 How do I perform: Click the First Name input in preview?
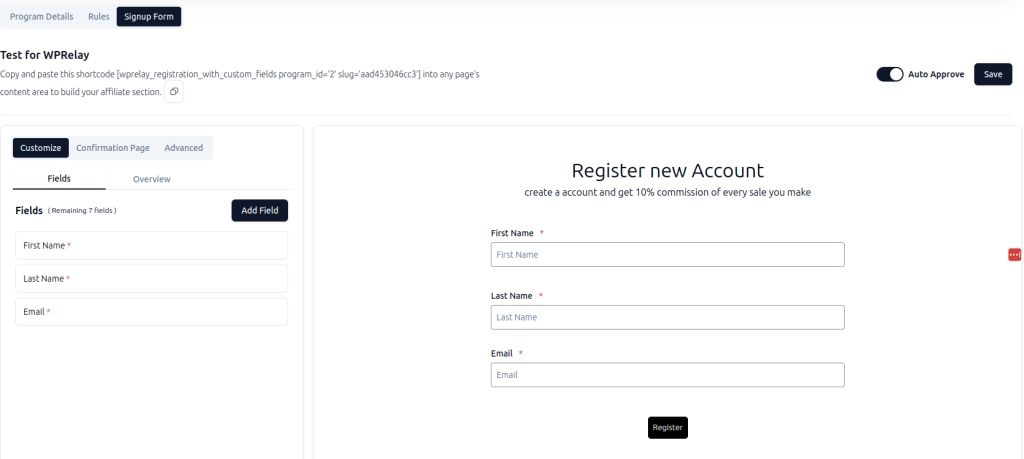667,255
